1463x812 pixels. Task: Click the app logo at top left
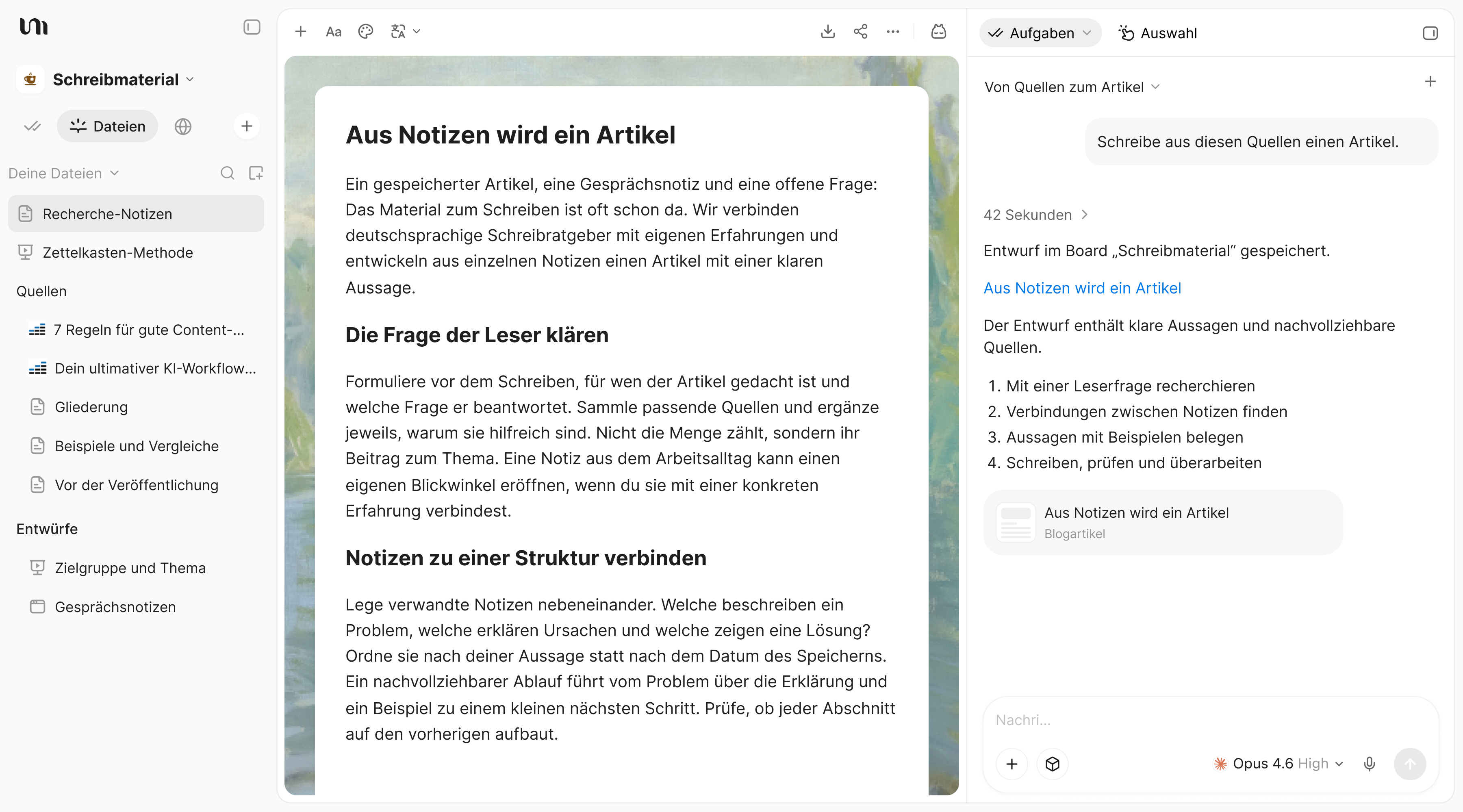33,26
